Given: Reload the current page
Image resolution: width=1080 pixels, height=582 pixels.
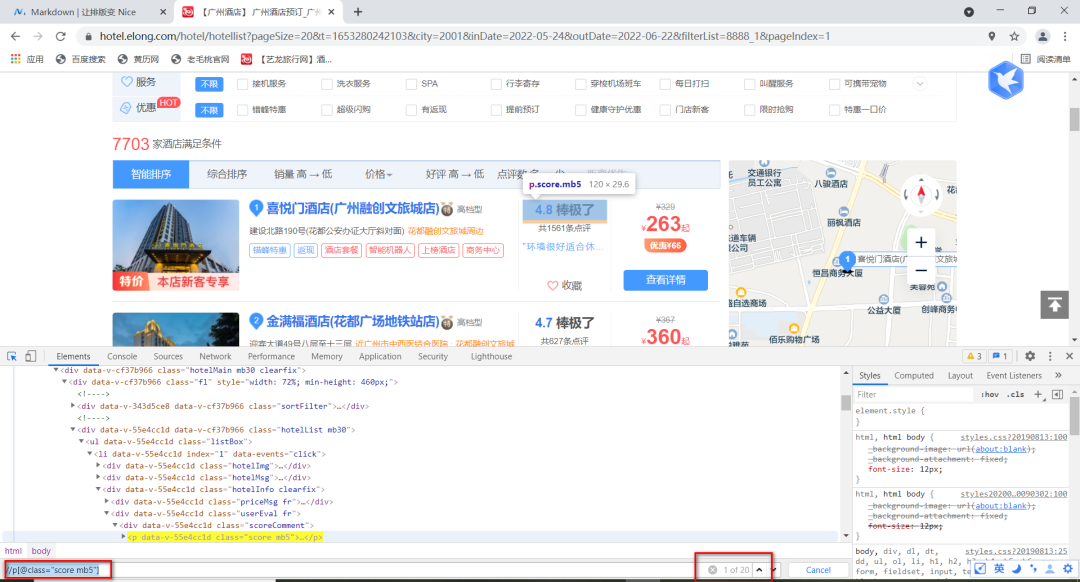Looking at the screenshot, I should tap(61, 36).
